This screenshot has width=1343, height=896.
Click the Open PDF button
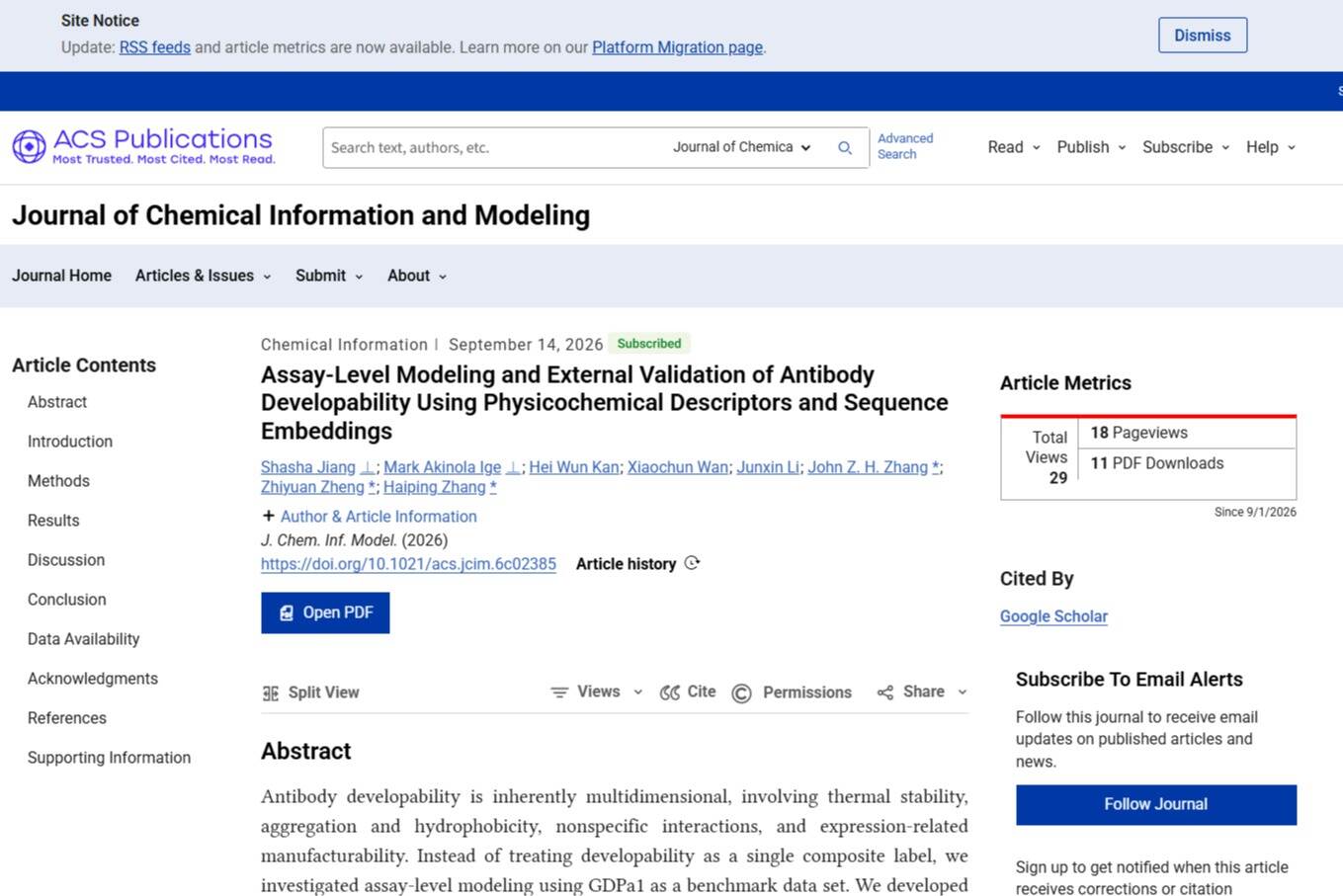pyautogui.click(x=325, y=612)
